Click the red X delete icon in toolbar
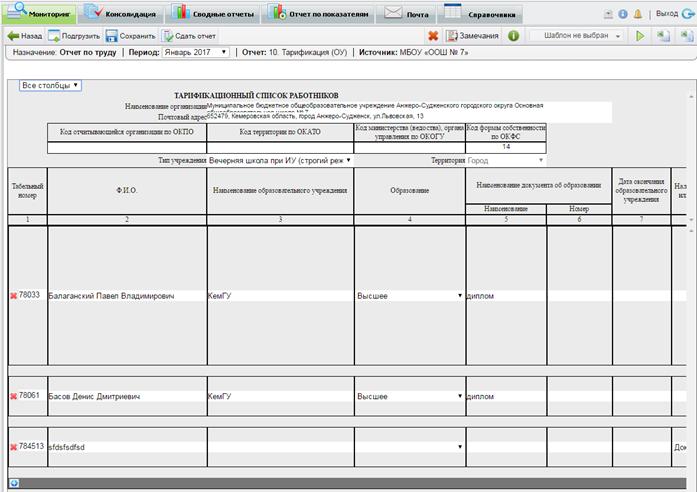The height and width of the screenshot is (492, 697). coord(433,35)
